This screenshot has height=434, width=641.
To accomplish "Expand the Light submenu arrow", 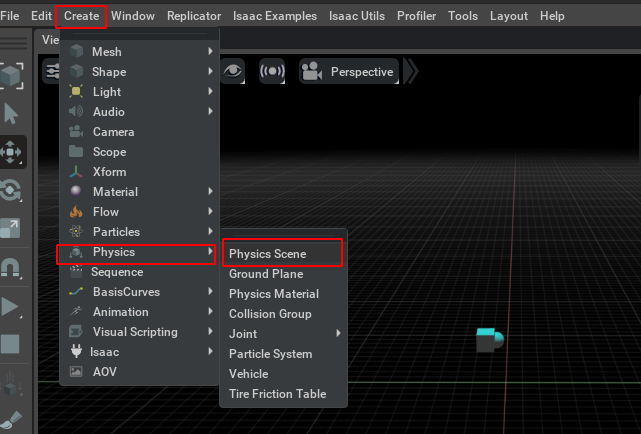I will [x=210, y=91].
